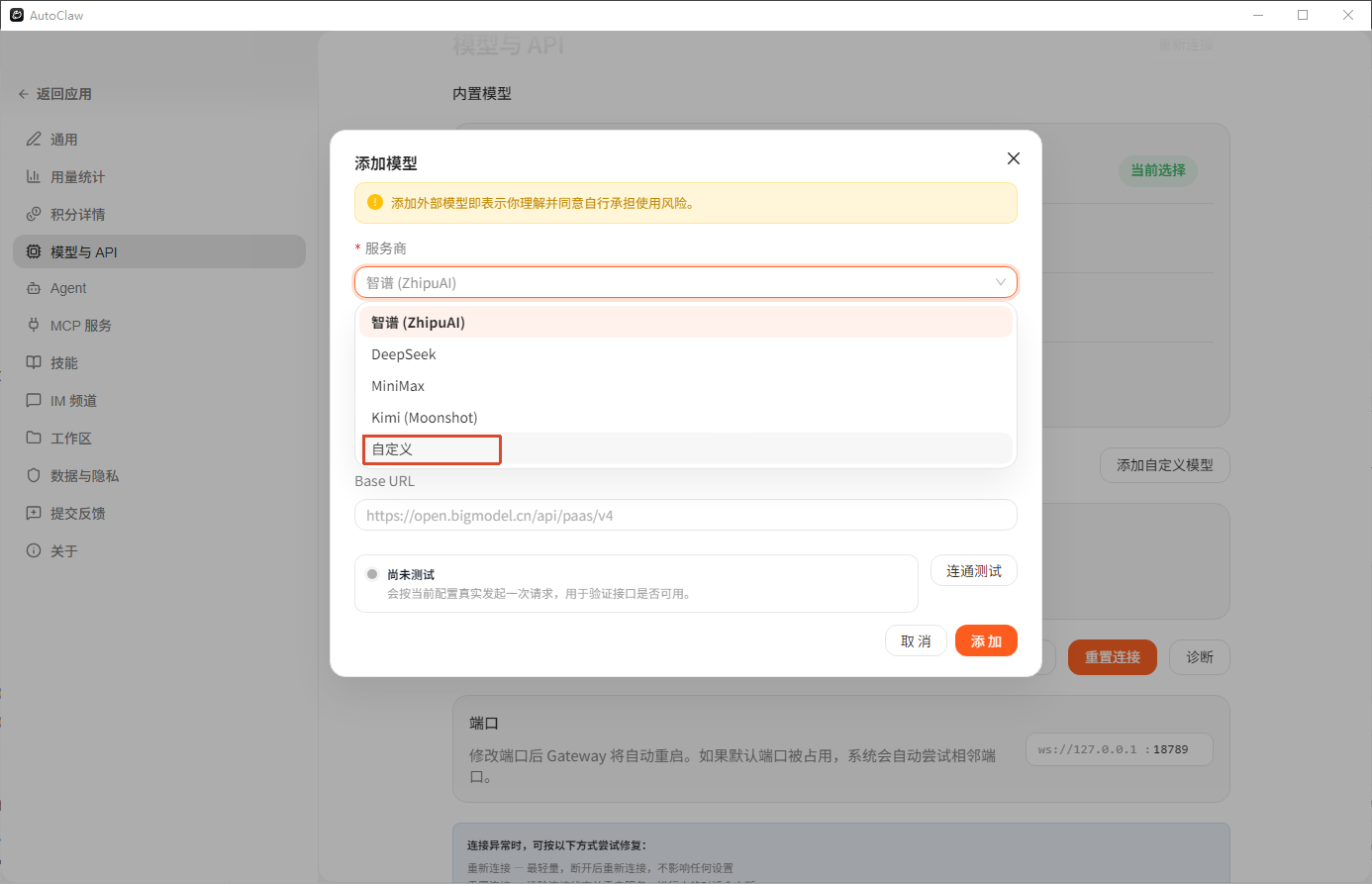Click the 数据与隐私 shield icon

tap(34, 476)
